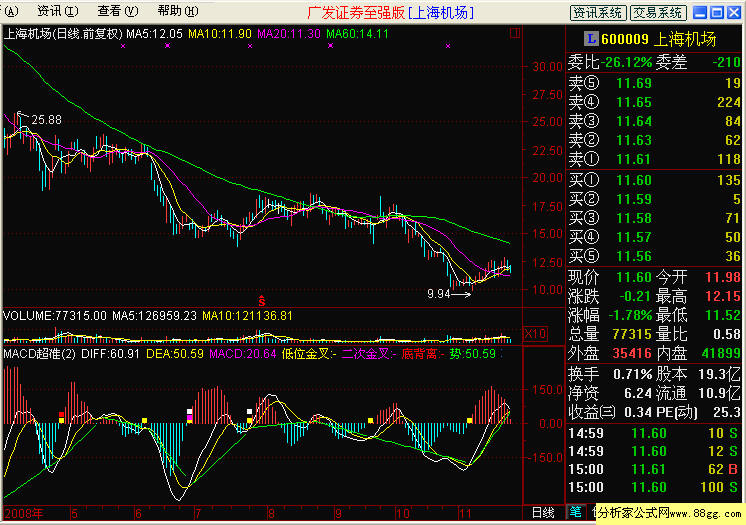Click the 卖④ price 11.65

(x=634, y=102)
